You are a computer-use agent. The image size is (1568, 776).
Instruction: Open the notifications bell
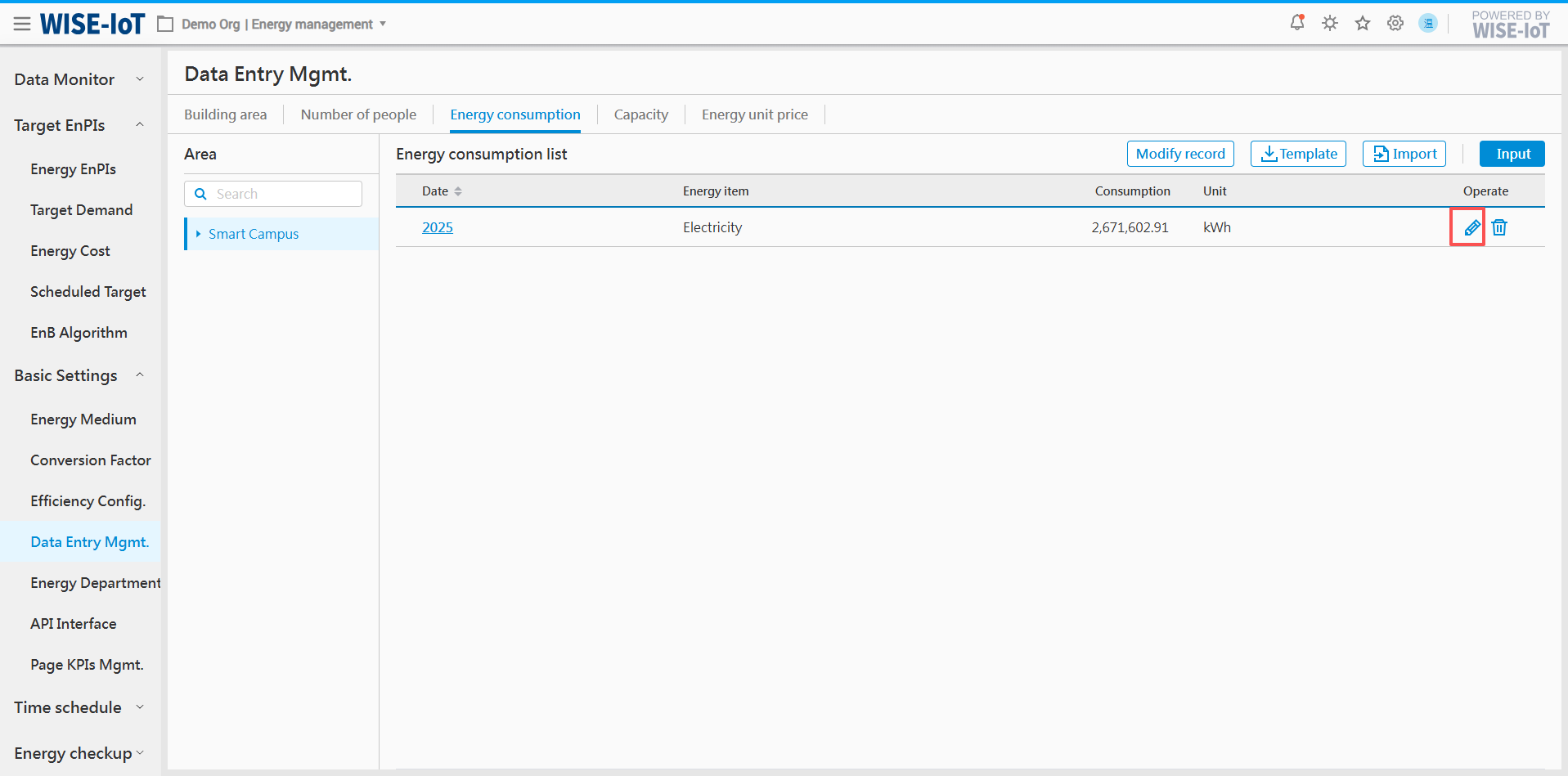tap(1296, 23)
